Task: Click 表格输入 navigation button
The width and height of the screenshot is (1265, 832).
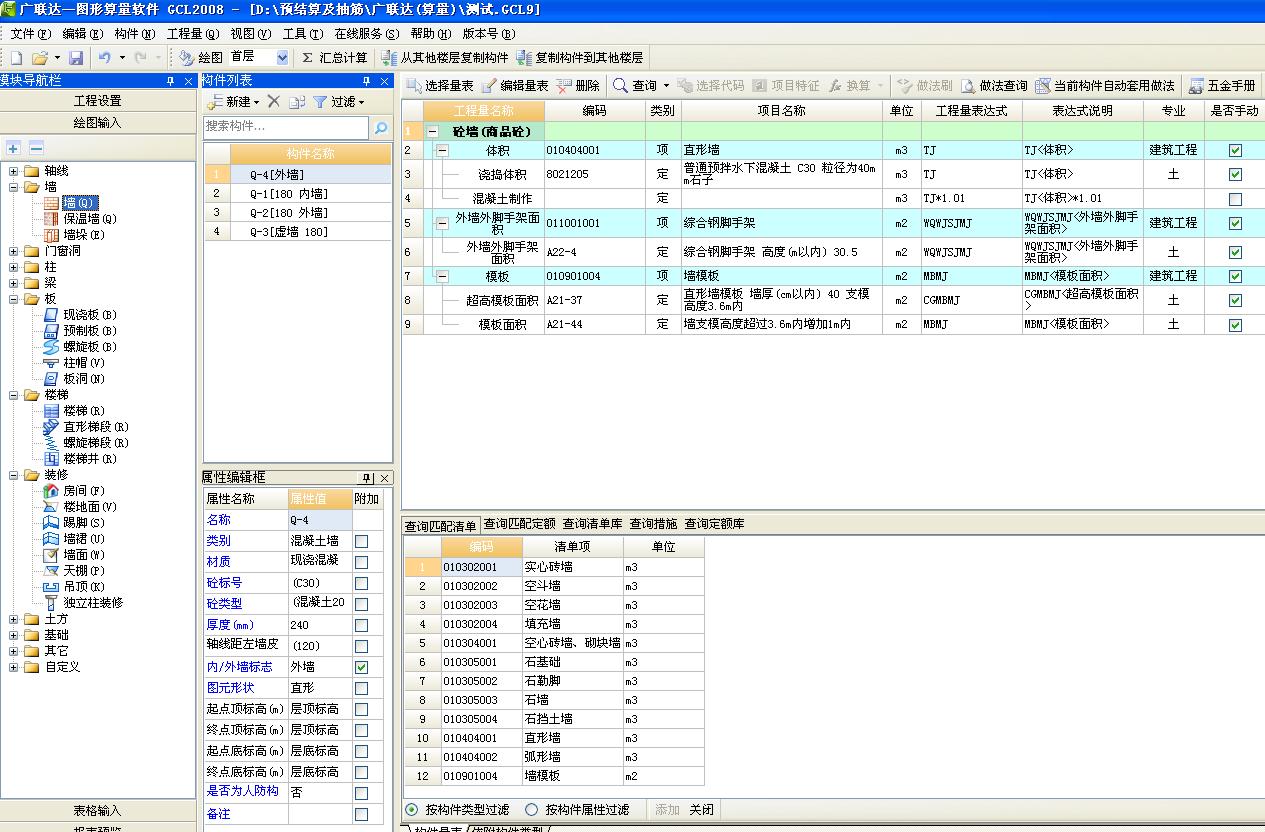Action: [98, 811]
